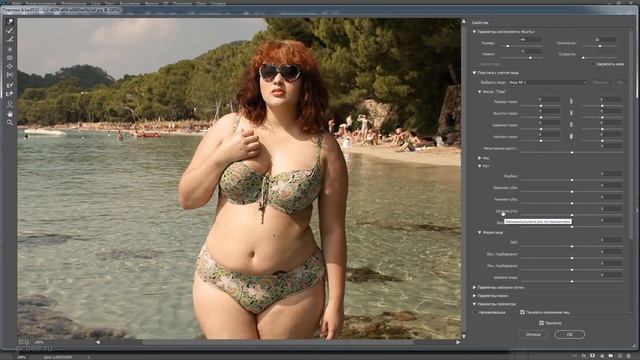The height and width of the screenshot is (360, 640).
Task: Toggle the Pin Edges checkbox
Action: coord(593,64)
